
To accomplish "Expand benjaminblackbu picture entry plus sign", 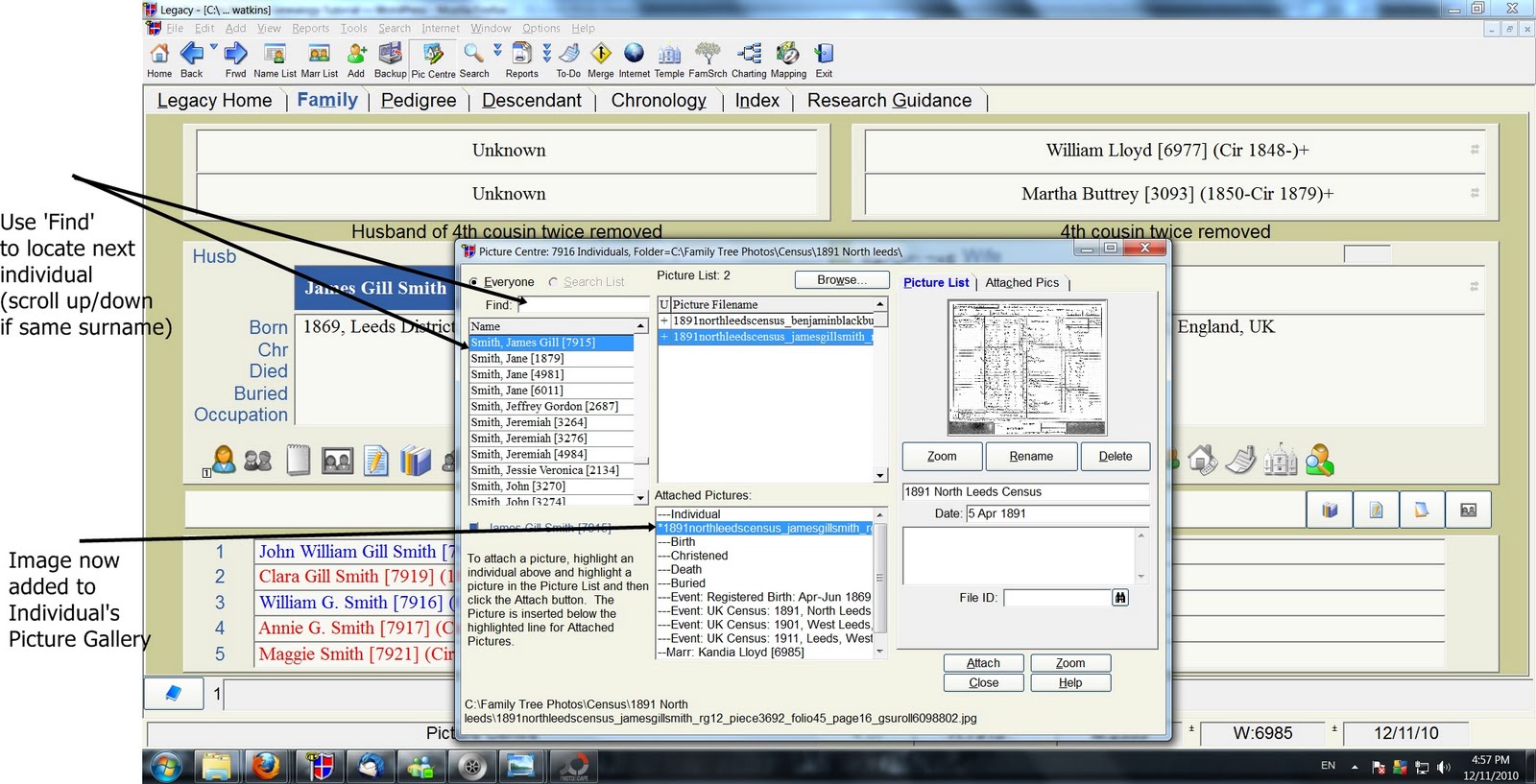I will (x=663, y=321).
